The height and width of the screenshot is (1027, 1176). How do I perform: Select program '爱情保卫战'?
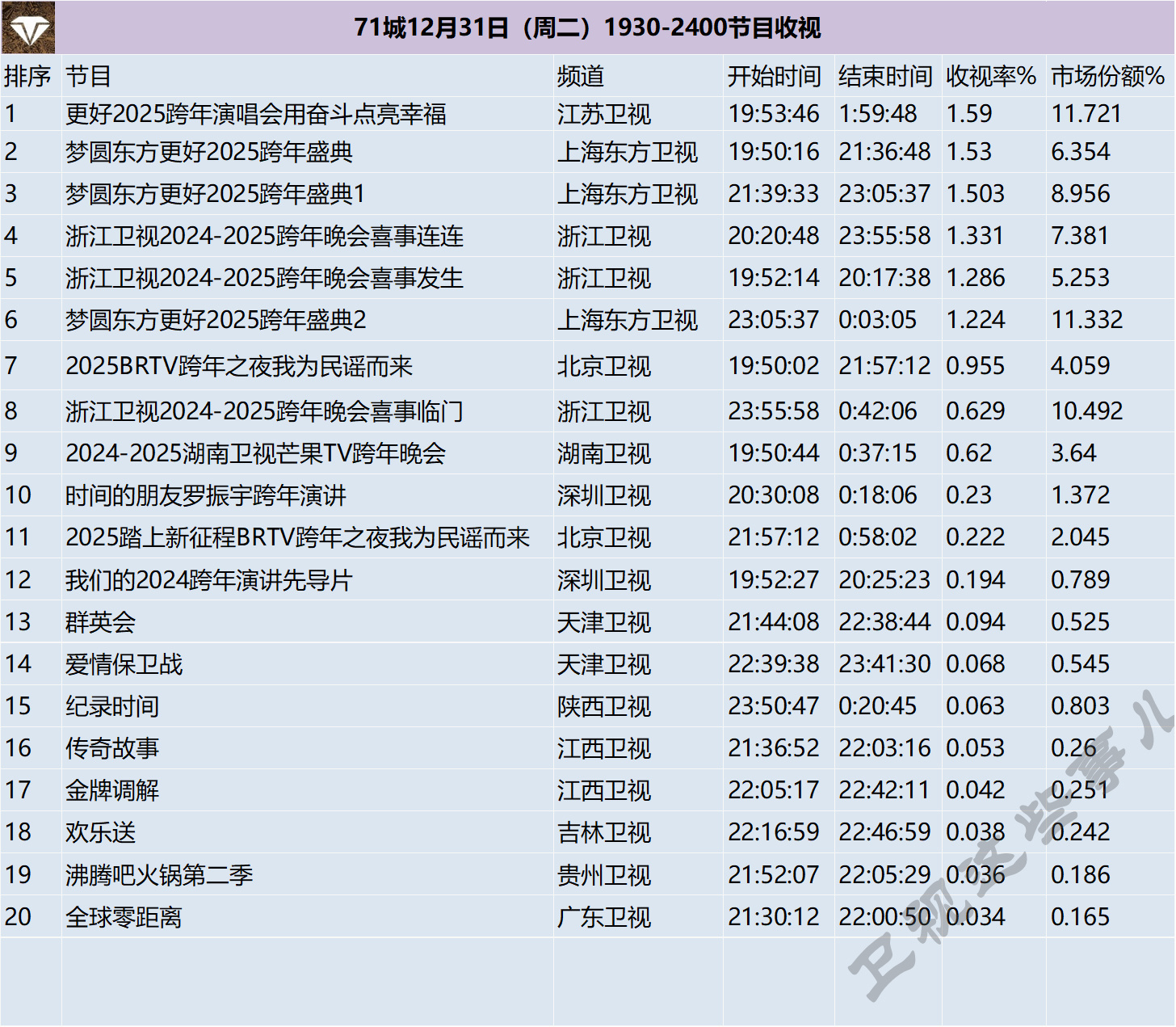[x=124, y=664]
